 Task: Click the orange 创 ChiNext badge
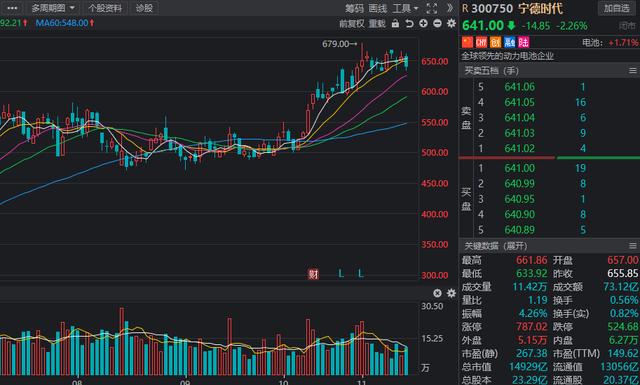[496, 42]
